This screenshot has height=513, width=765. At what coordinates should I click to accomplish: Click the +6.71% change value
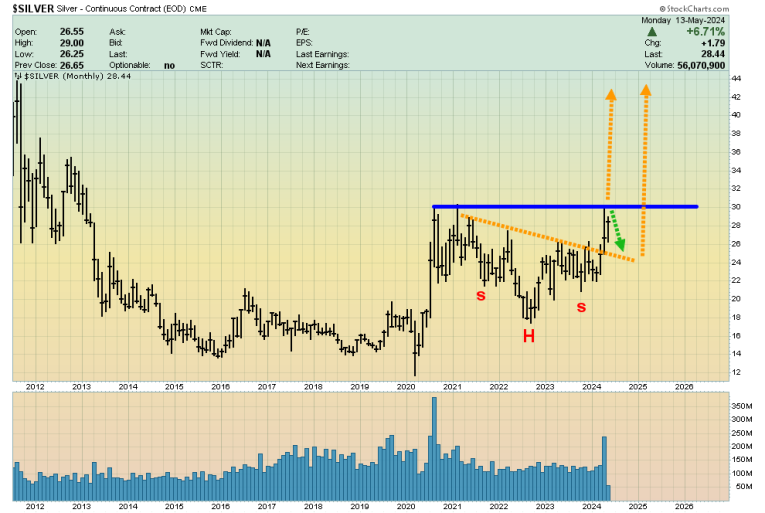point(702,31)
